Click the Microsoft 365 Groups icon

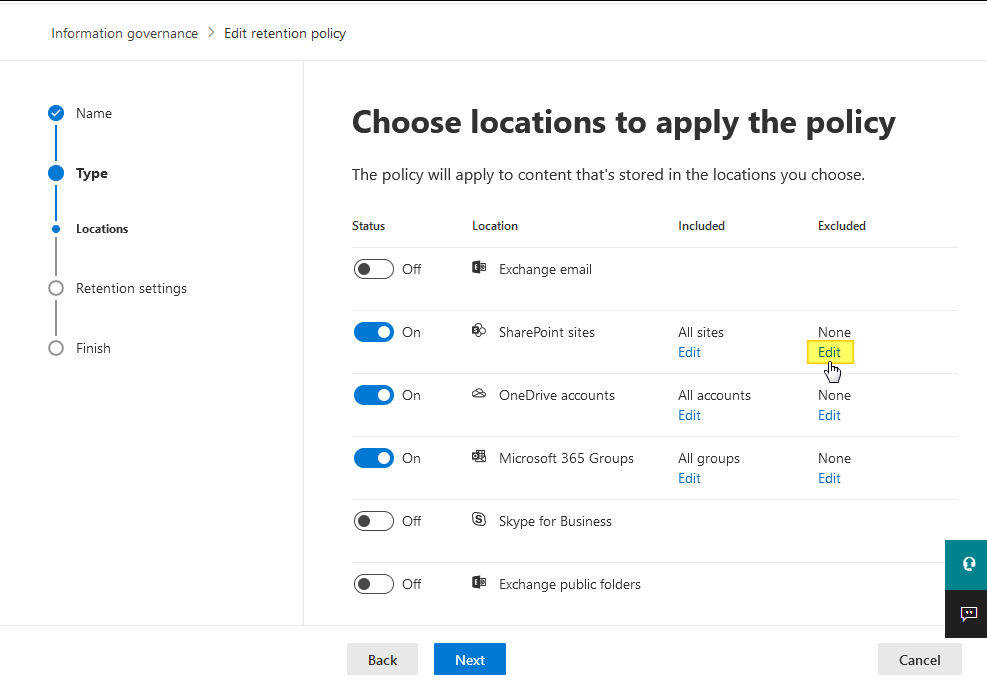click(x=479, y=456)
